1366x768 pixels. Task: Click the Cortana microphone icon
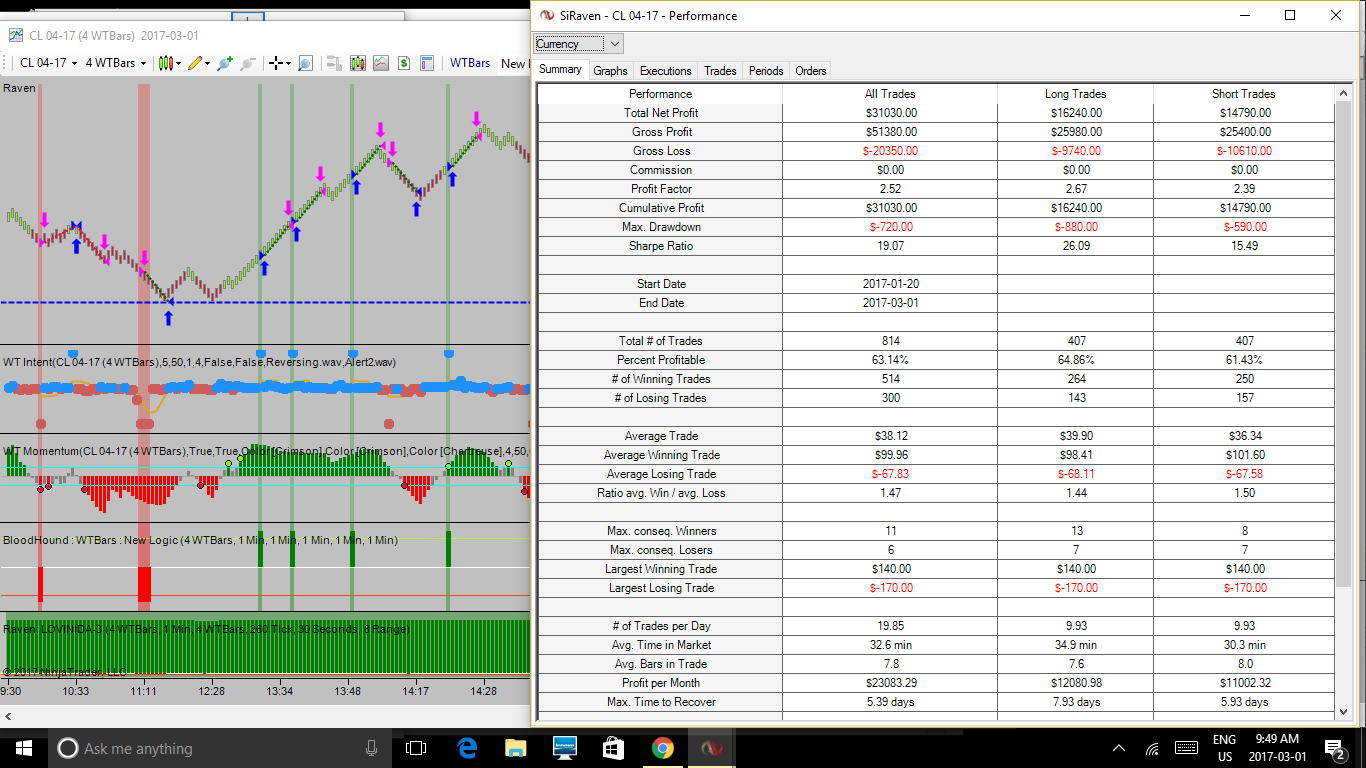click(x=371, y=748)
